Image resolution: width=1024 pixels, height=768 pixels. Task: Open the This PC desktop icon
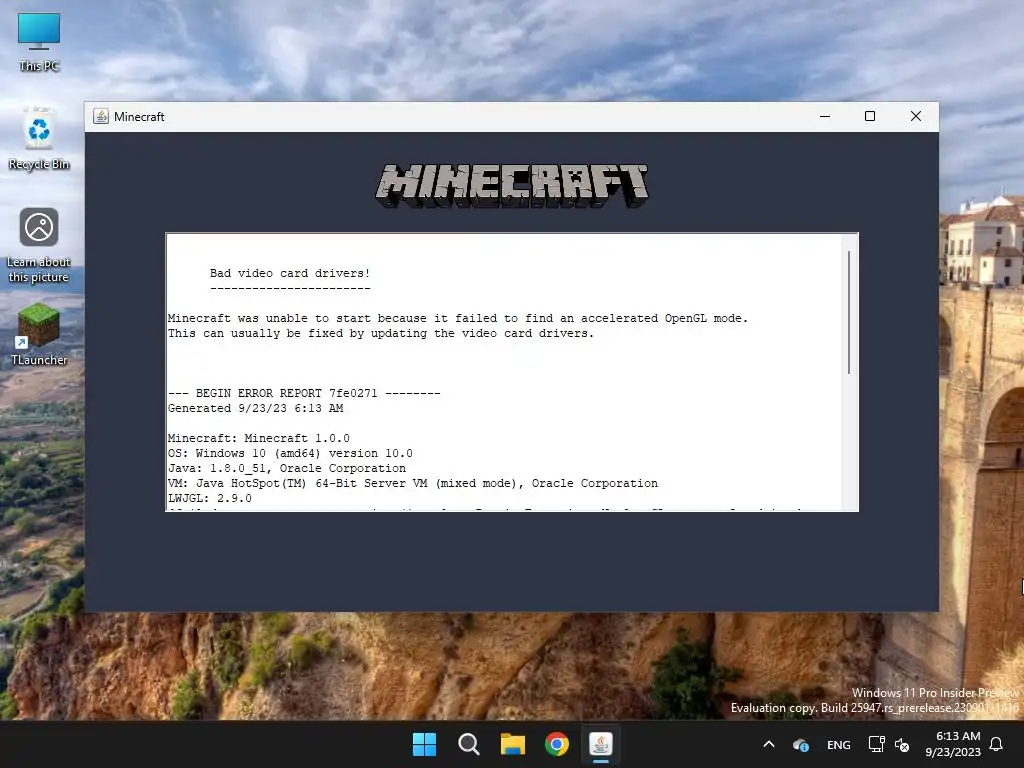point(39,42)
